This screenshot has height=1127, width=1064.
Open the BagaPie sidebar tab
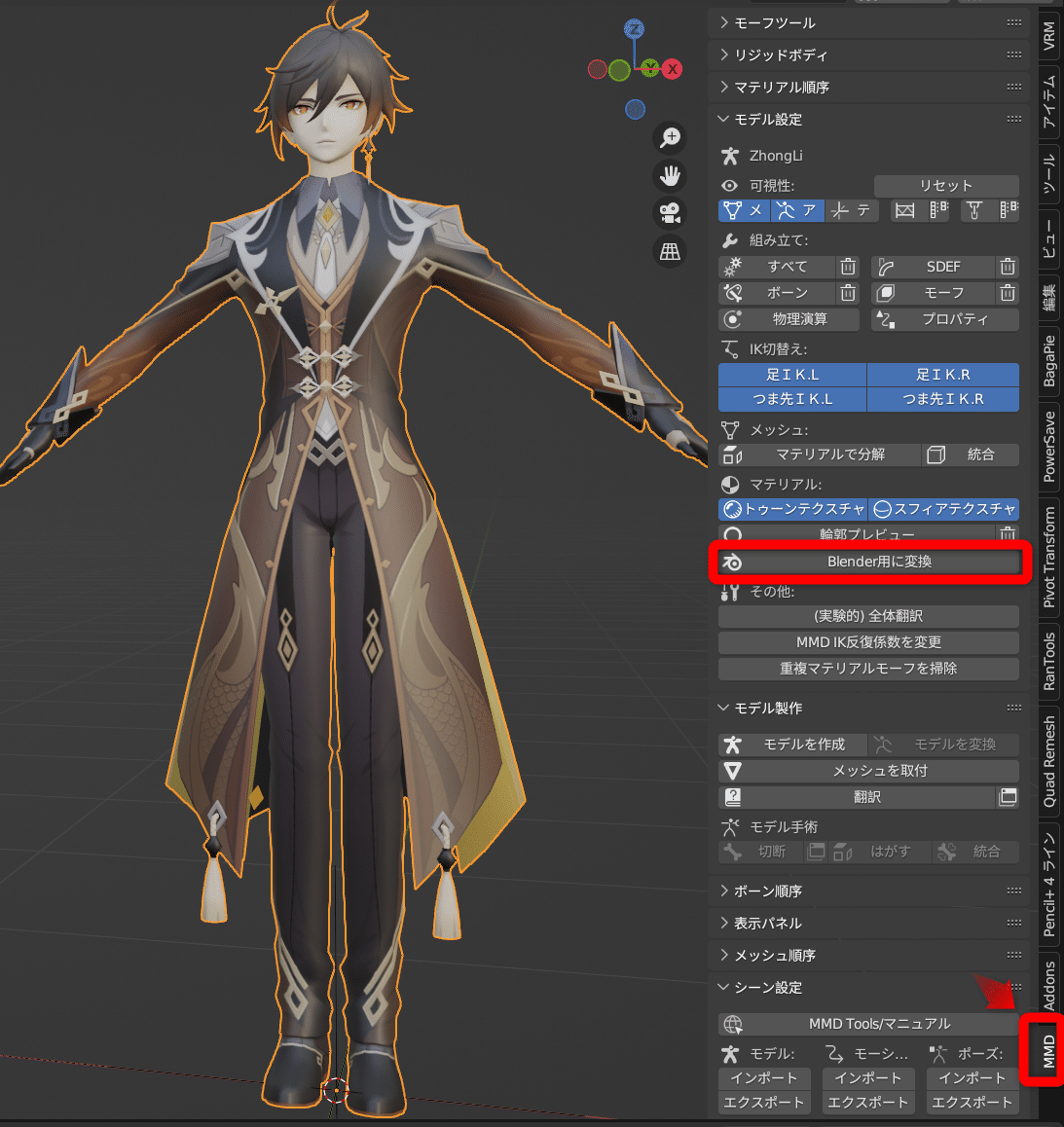coord(1049,361)
